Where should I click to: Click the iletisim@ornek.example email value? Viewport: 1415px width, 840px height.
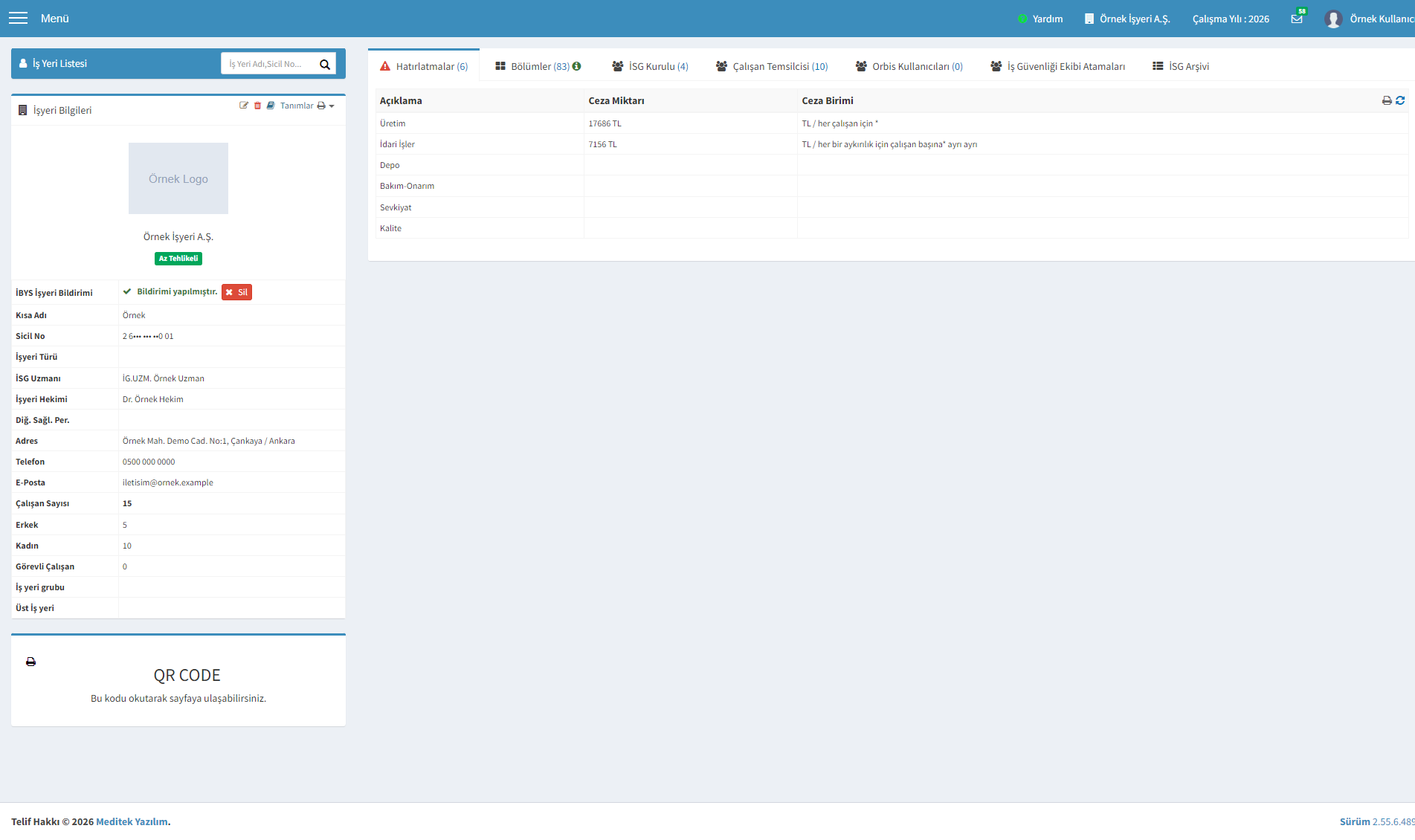point(168,482)
